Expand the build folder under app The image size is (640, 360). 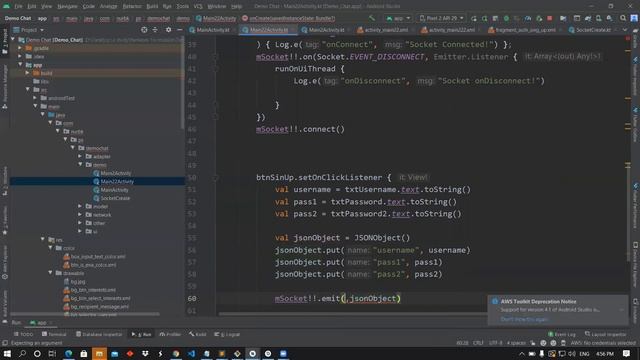pyautogui.click(x=27, y=73)
